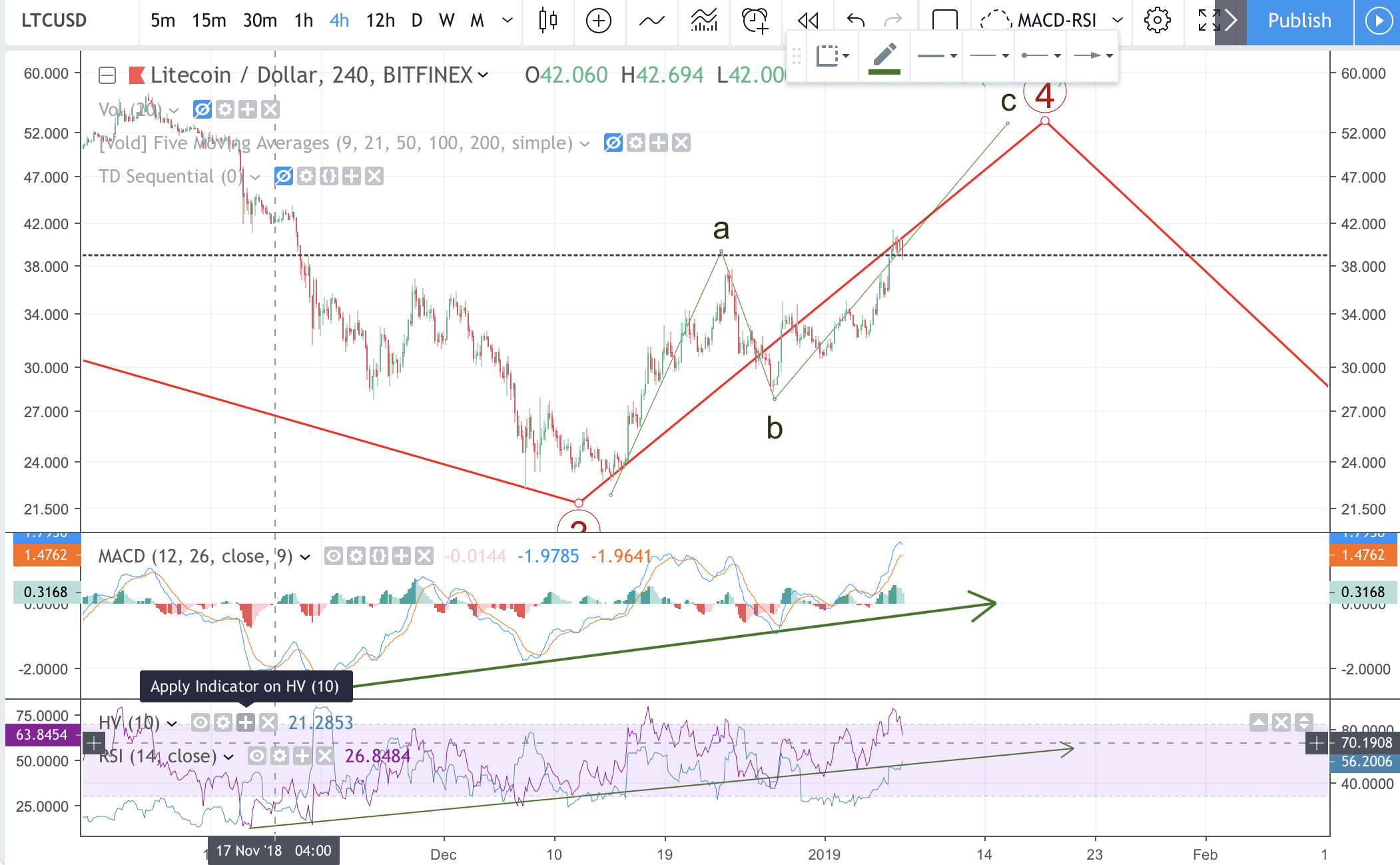1400x865 pixels.
Task: Open the MACD-RSI layout dropdown
Action: [1118, 21]
